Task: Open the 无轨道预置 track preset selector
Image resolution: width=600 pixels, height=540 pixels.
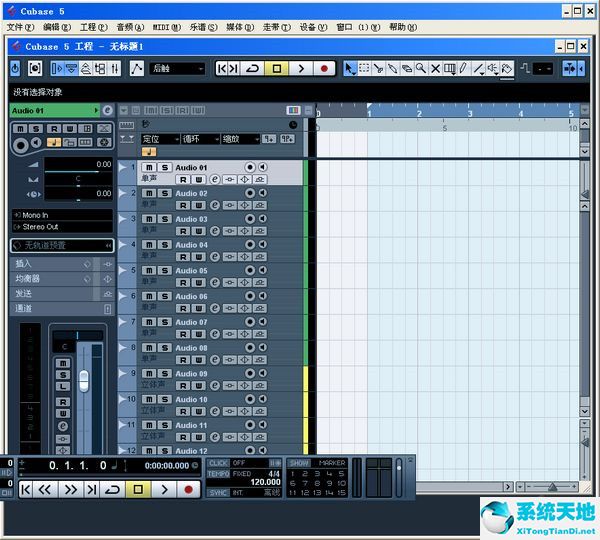Action: pyautogui.click(x=62, y=245)
